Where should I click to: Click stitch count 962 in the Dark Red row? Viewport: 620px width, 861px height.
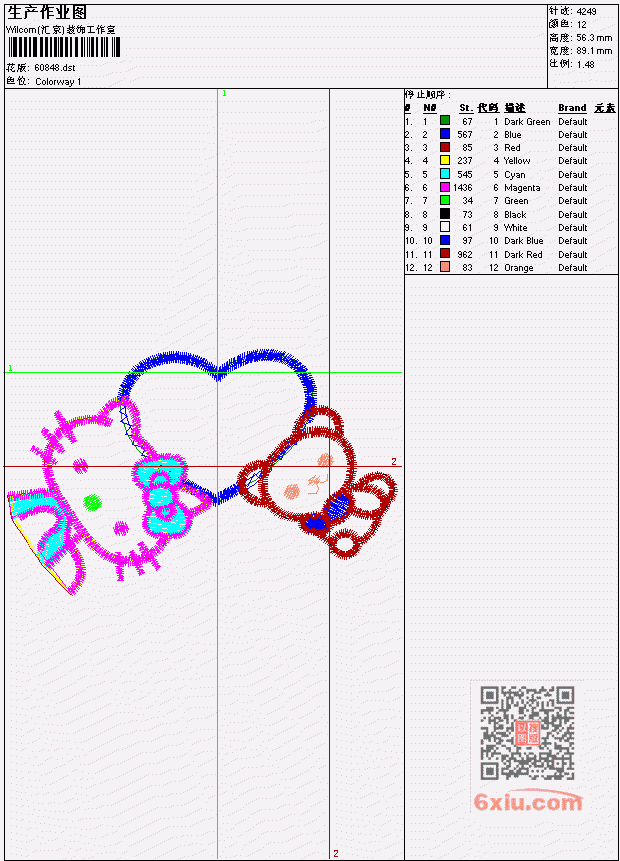(x=465, y=255)
